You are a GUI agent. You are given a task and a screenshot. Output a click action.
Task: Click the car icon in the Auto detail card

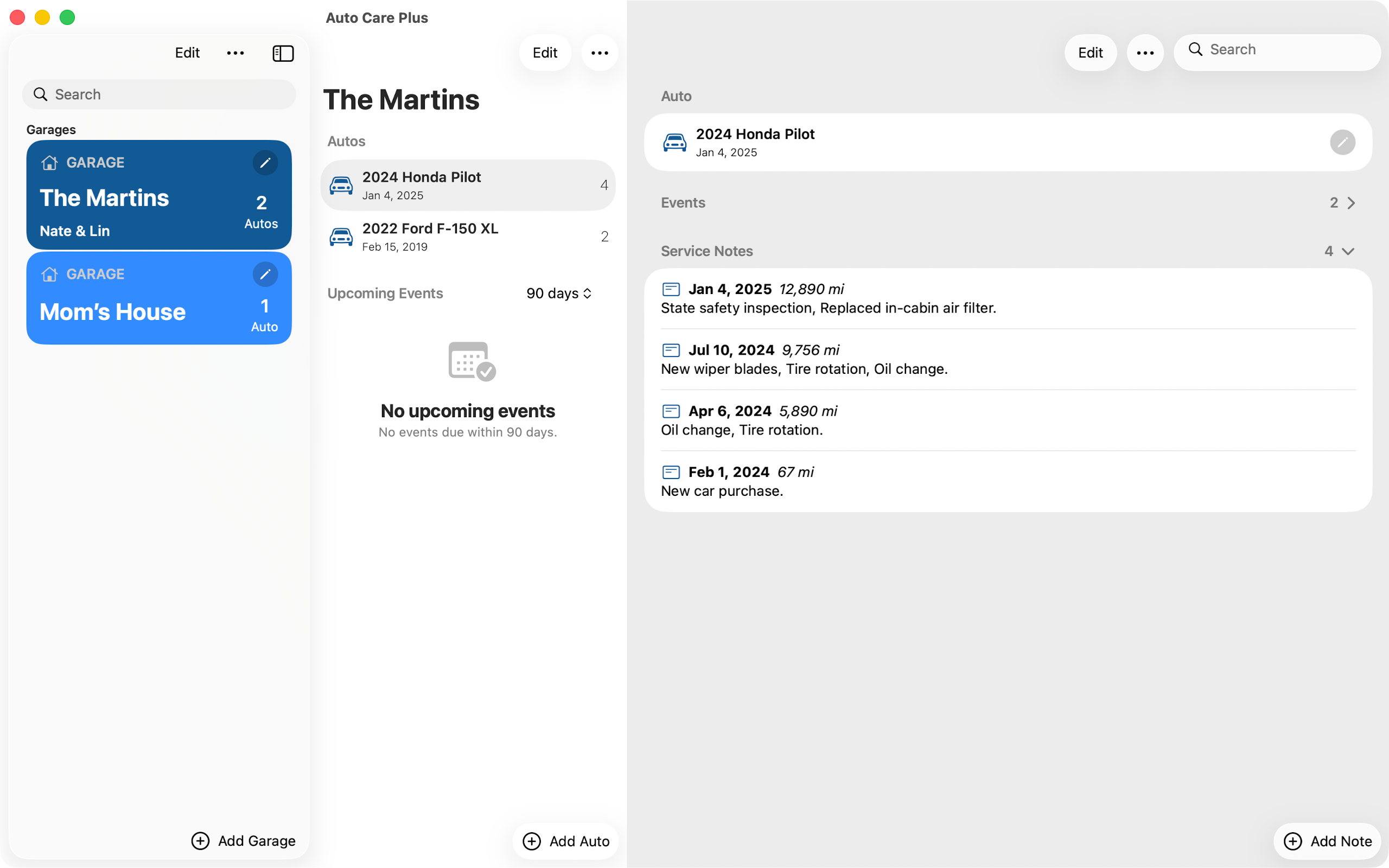[674, 142]
